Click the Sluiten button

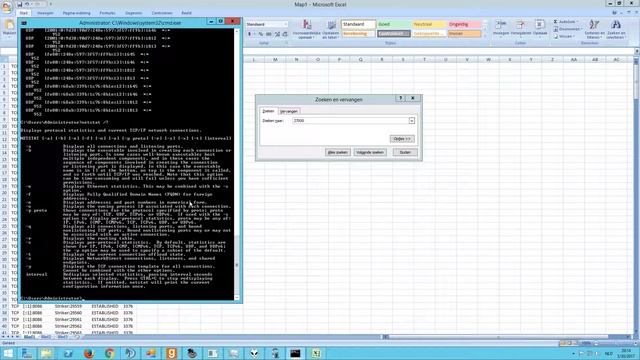(405, 152)
